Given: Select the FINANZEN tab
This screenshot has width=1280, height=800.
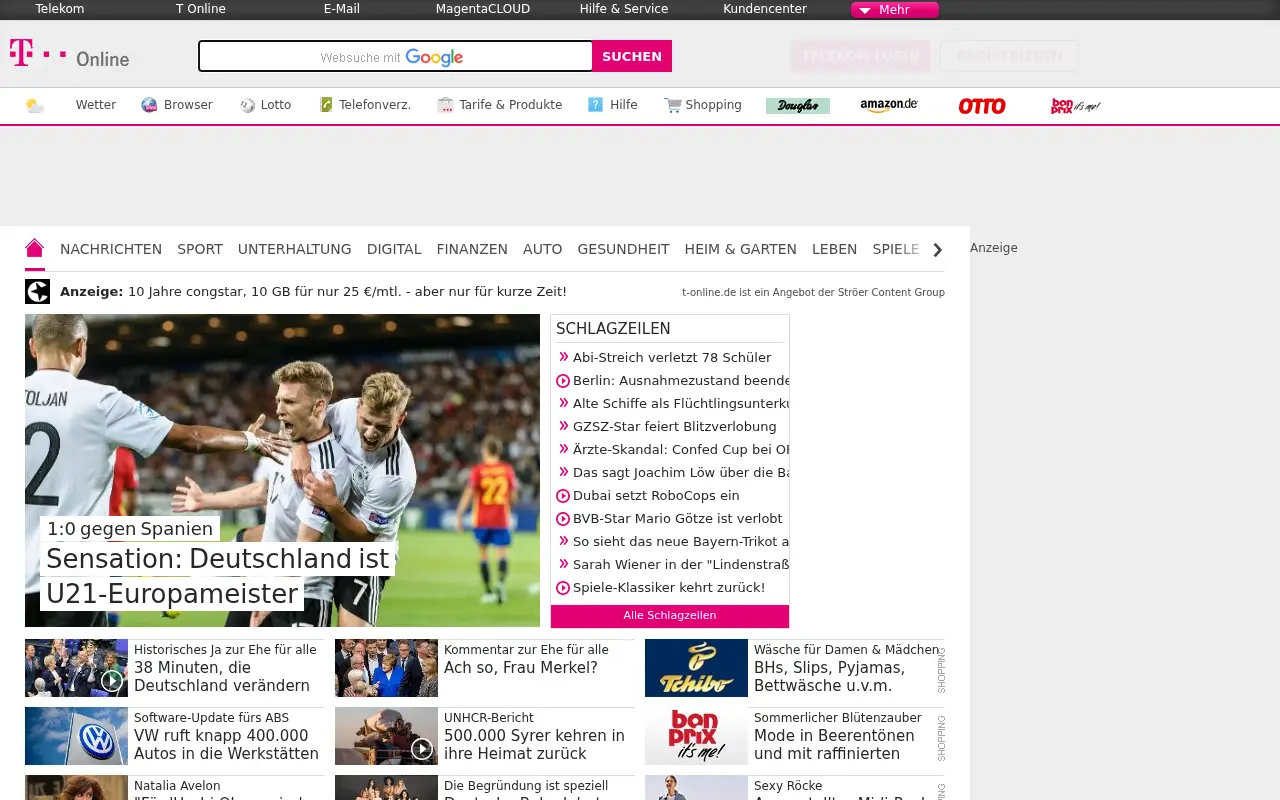Looking at the screenshot, I should click(472, 249).
